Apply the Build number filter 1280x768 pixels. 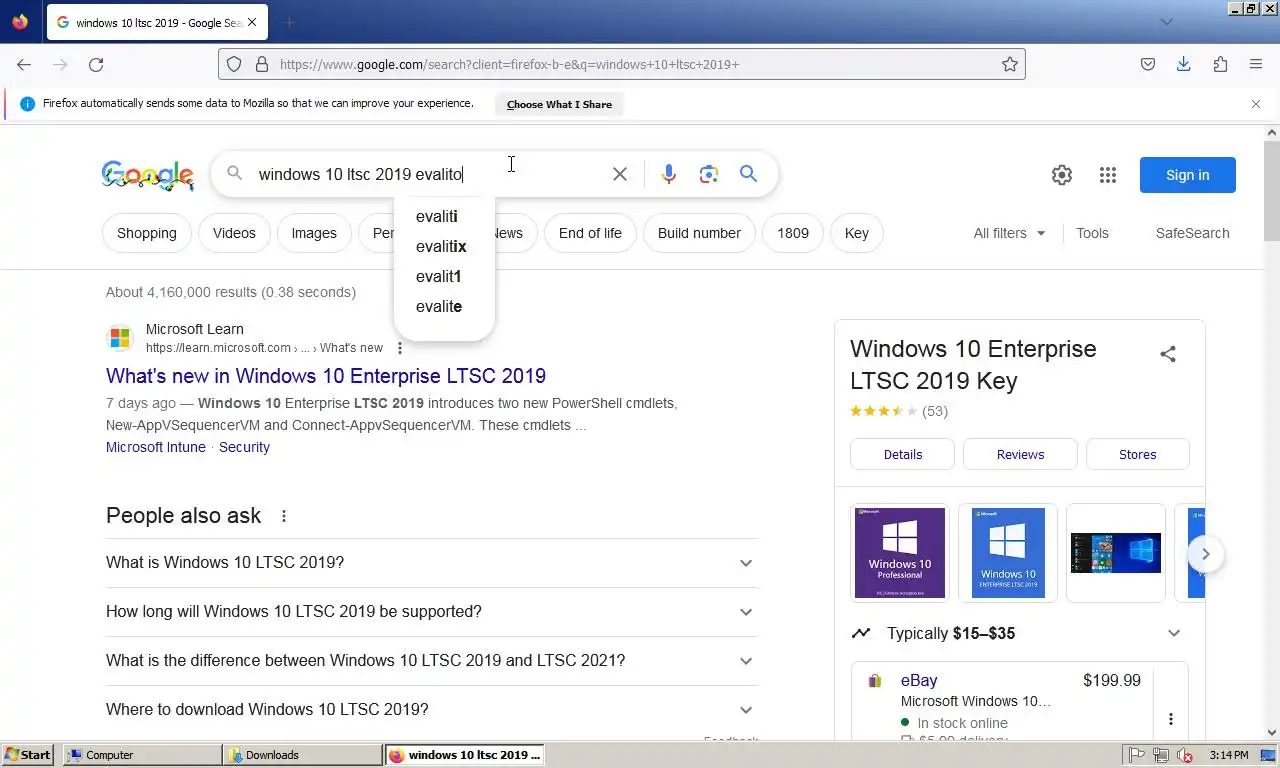click(699, 233)
